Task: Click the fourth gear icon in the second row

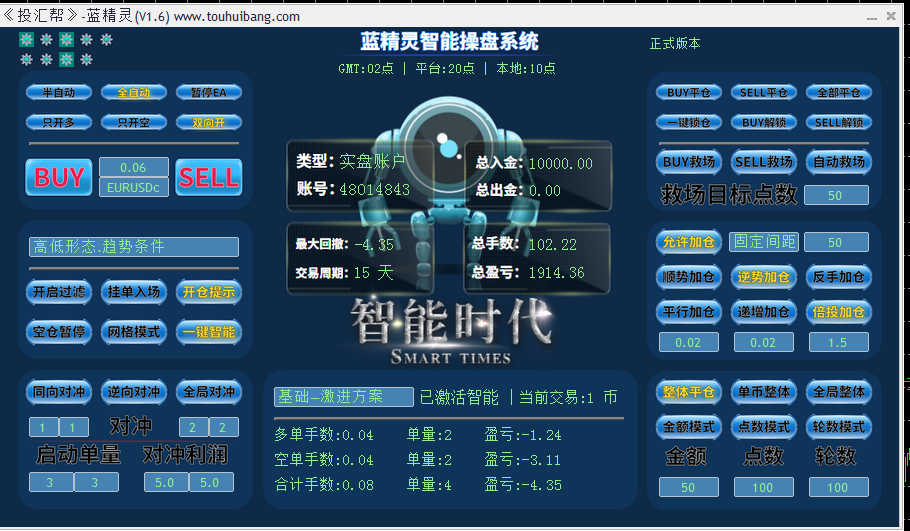Action: 86,59
